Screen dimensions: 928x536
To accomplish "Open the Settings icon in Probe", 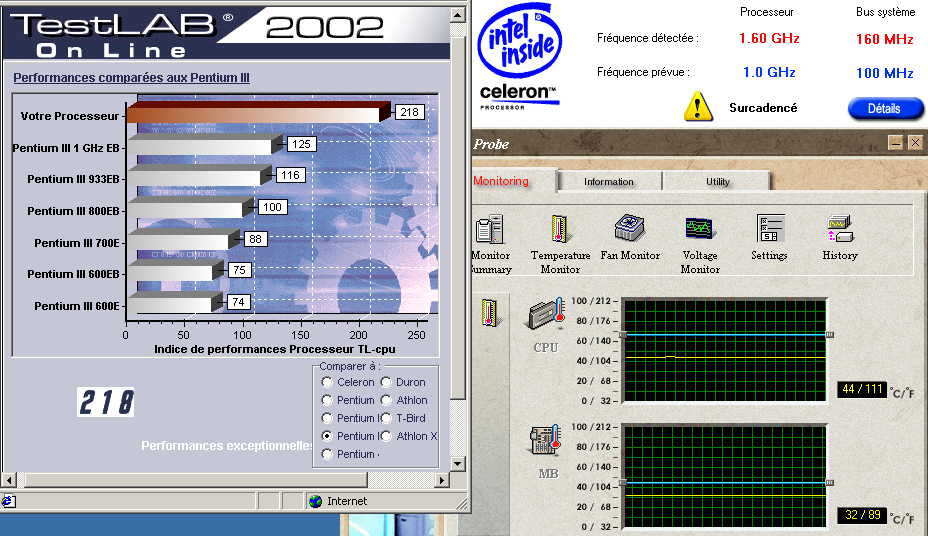I will [x=770, y=228].
